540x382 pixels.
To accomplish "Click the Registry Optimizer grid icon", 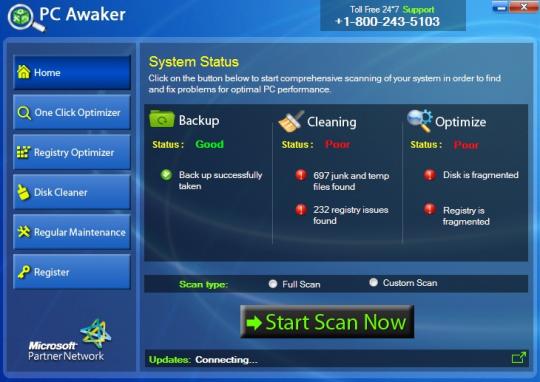I will coord(23,152).
